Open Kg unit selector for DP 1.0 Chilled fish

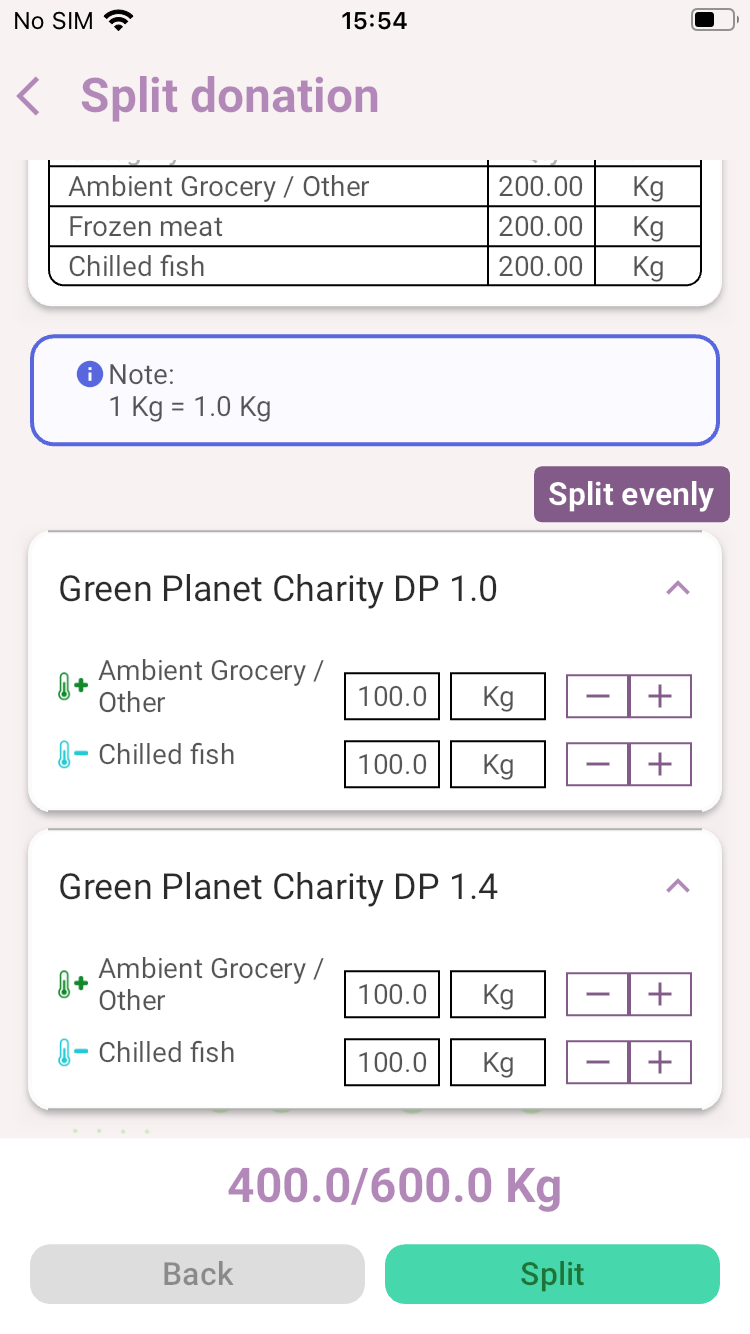click(498, 765)
